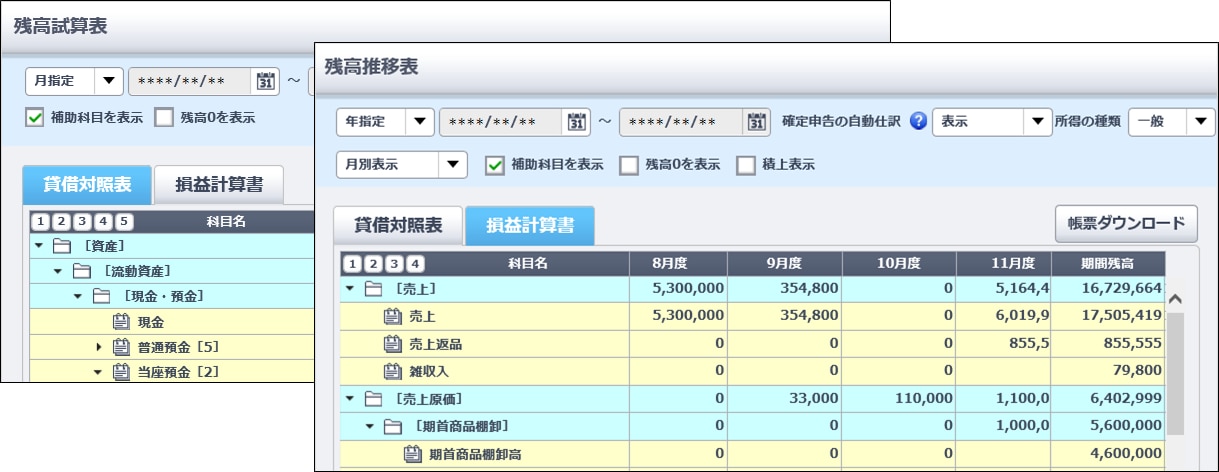Check 残高0を表示 in 残高試算表
1219x472 pixels.
(164, 117)
